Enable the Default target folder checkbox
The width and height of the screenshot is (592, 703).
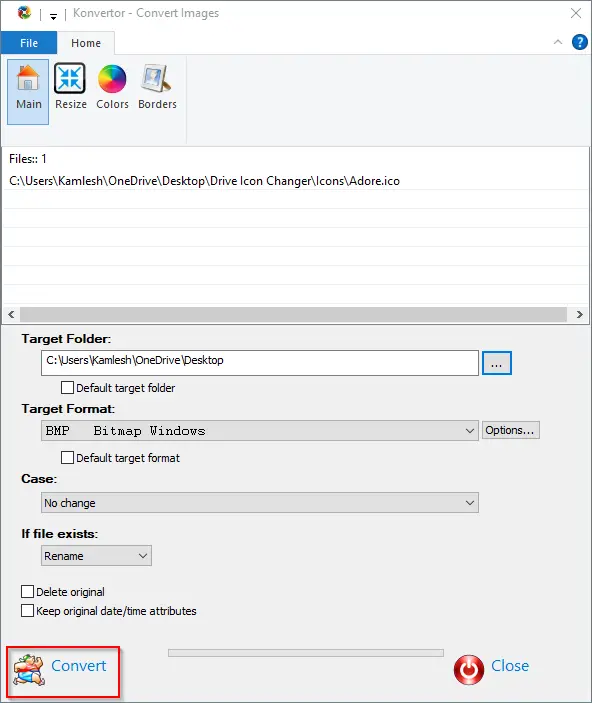click(x=67, y=387)
